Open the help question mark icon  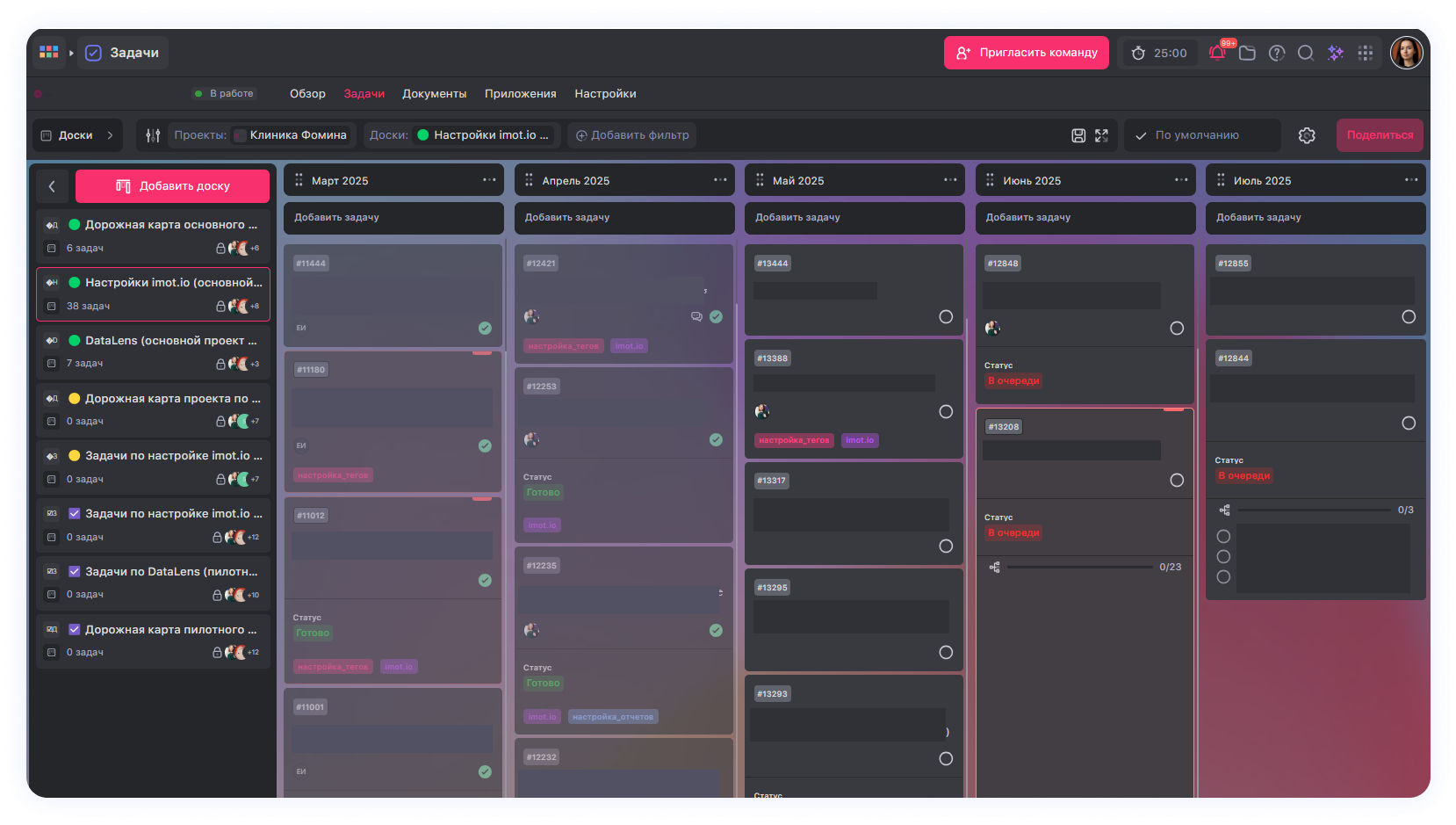[x=1277, y=53]
